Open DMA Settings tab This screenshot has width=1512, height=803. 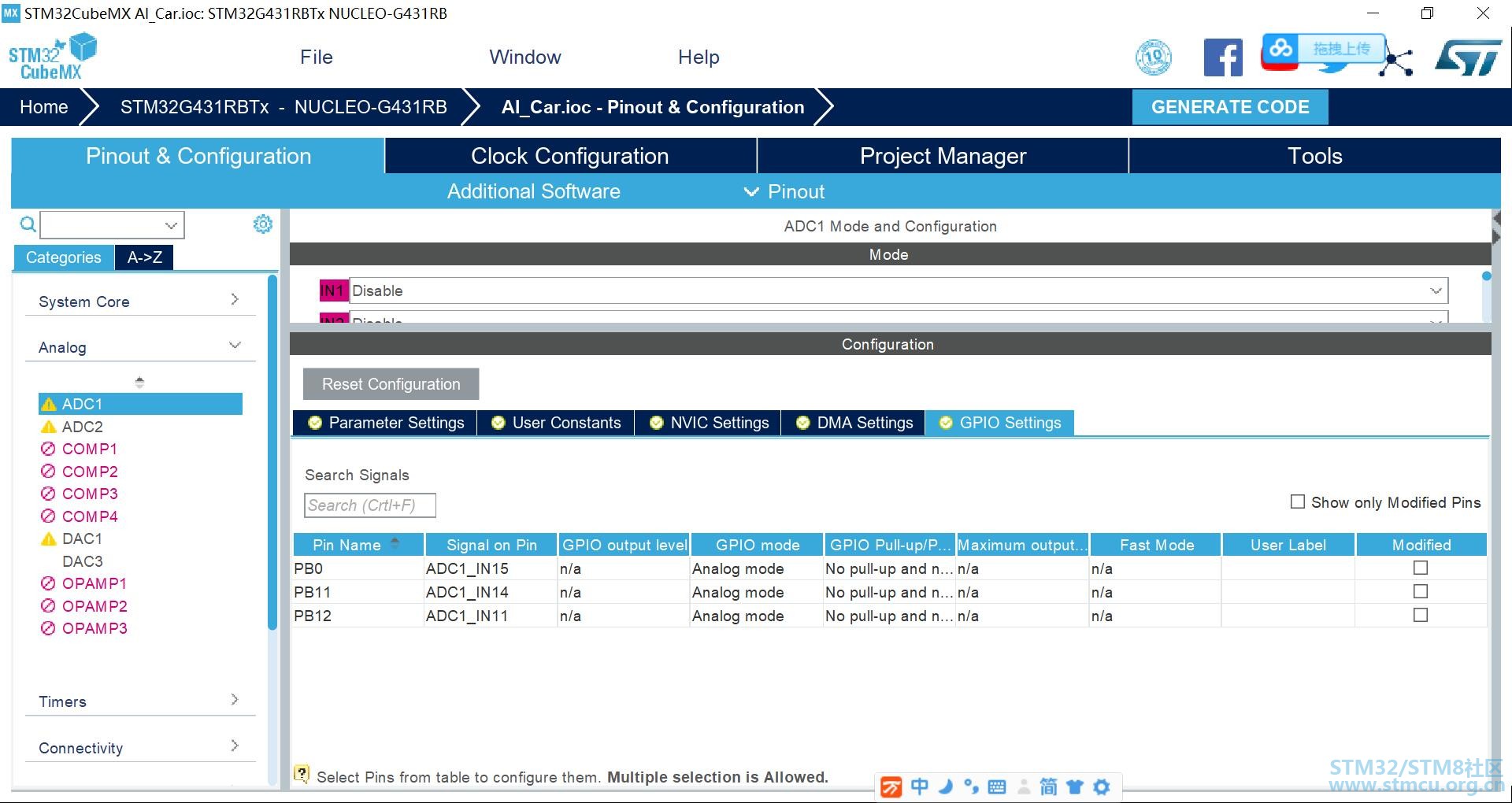(x=854, y=423)
